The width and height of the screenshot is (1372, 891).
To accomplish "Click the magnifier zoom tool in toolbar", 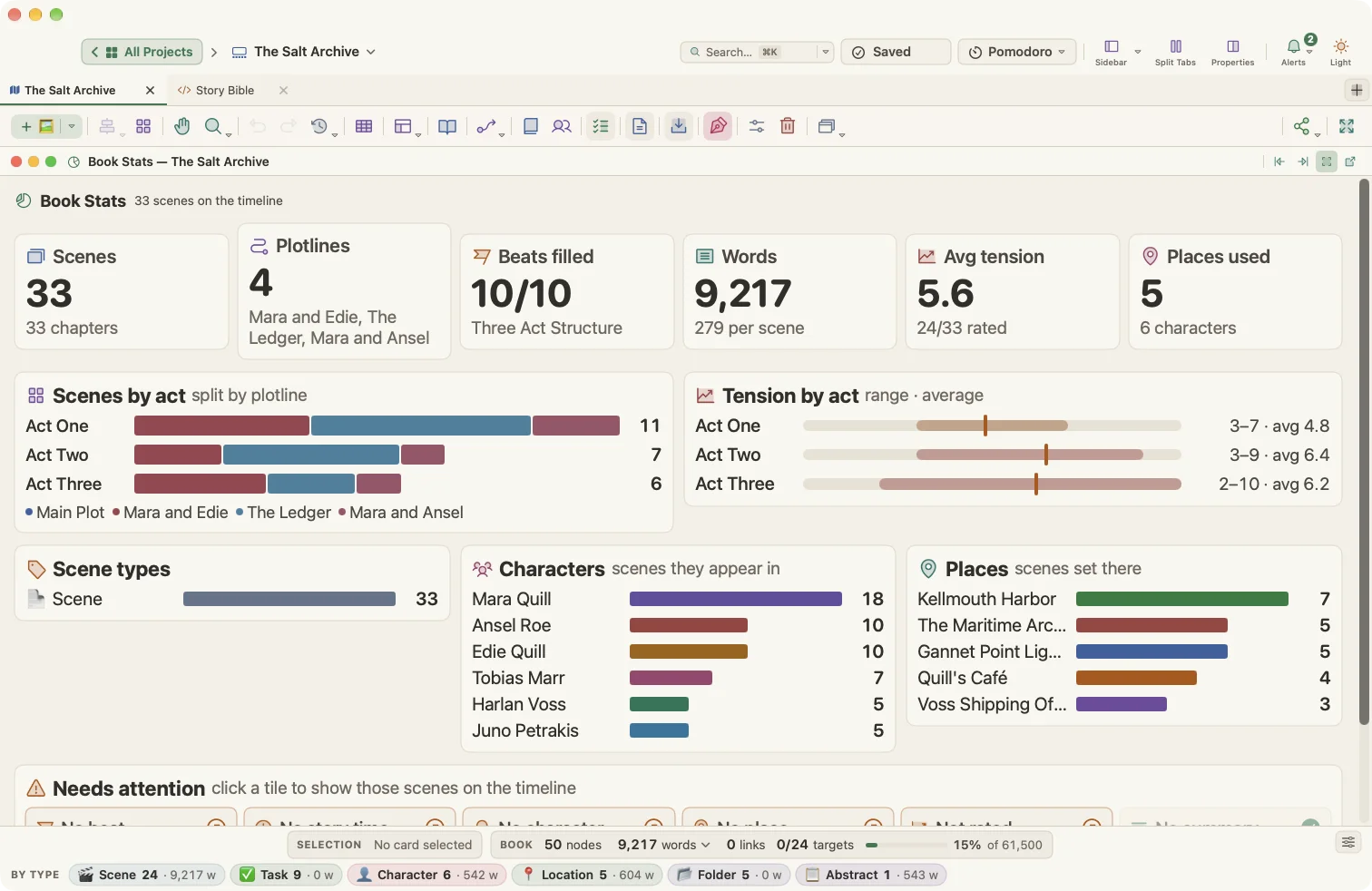I will [213, 126].
